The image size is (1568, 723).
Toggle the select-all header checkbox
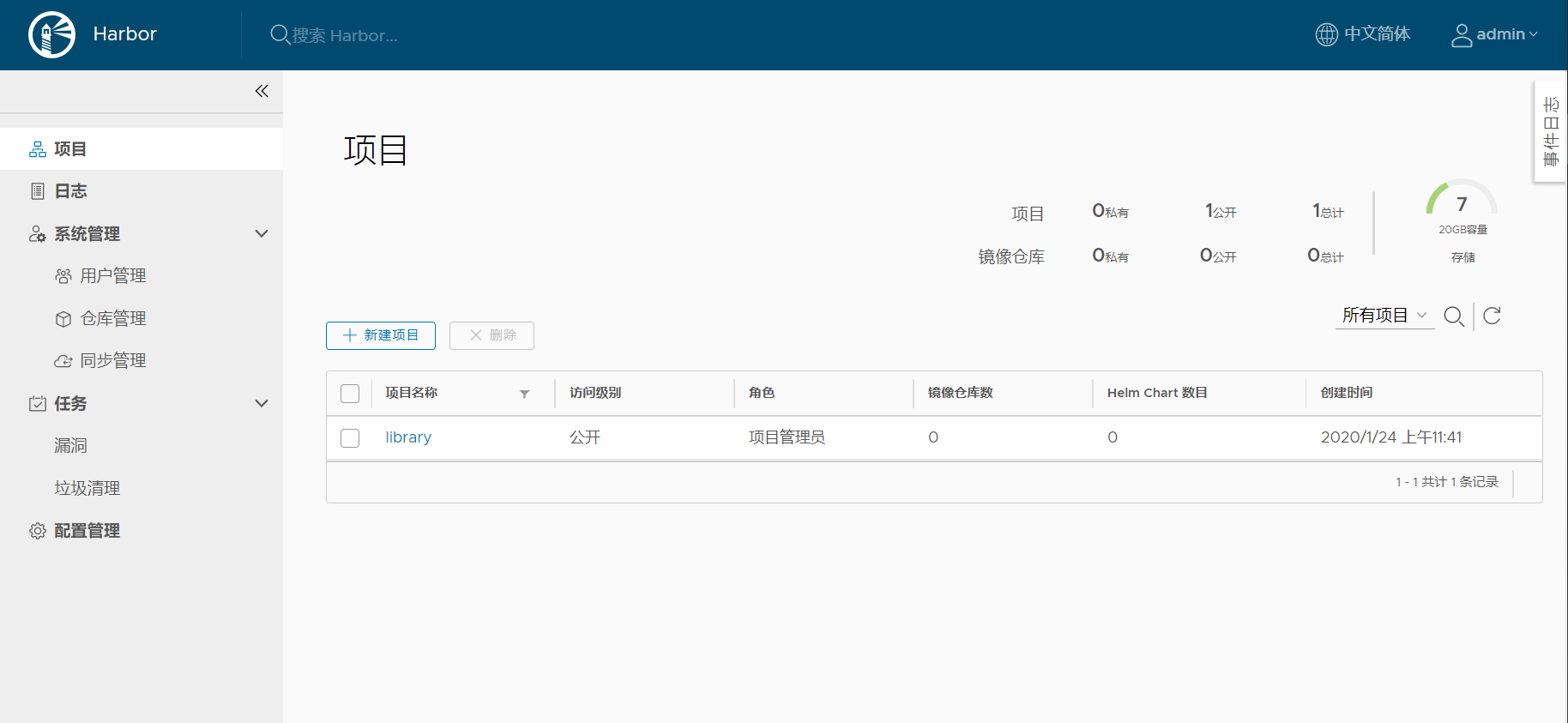coord(350,394)
